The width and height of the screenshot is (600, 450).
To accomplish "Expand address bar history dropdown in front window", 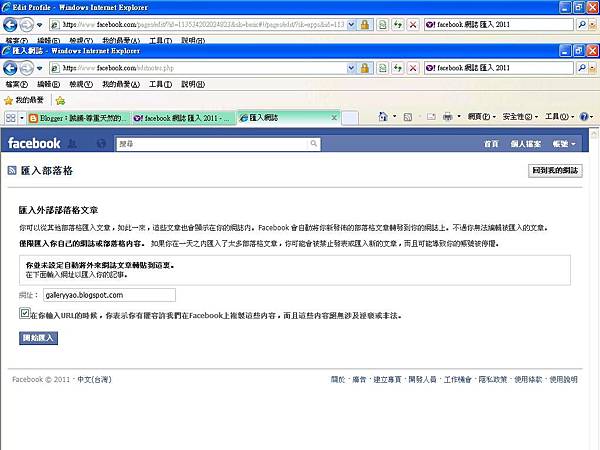I will (x=351, y=68).
